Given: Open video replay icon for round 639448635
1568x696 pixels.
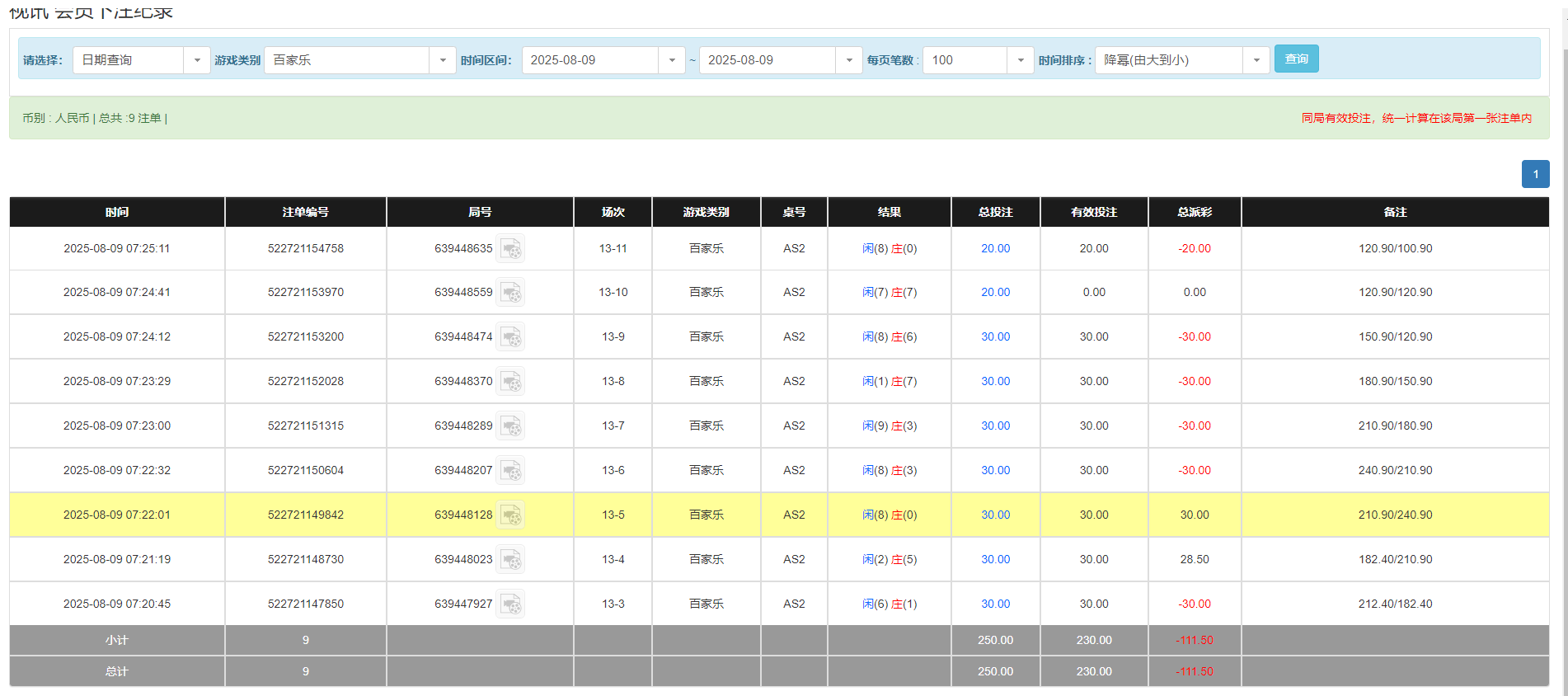Looking at the screenshot, I should coord(510,248).
